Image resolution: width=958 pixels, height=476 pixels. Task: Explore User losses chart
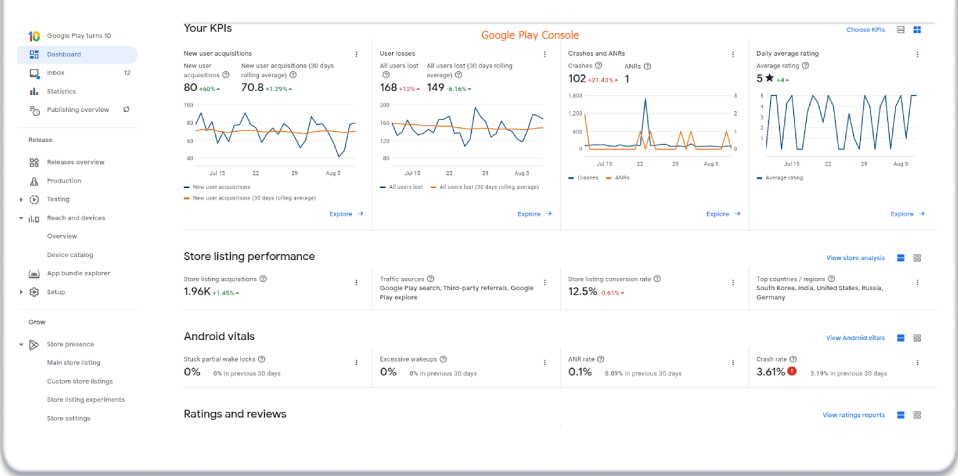[x=535, y=214]
